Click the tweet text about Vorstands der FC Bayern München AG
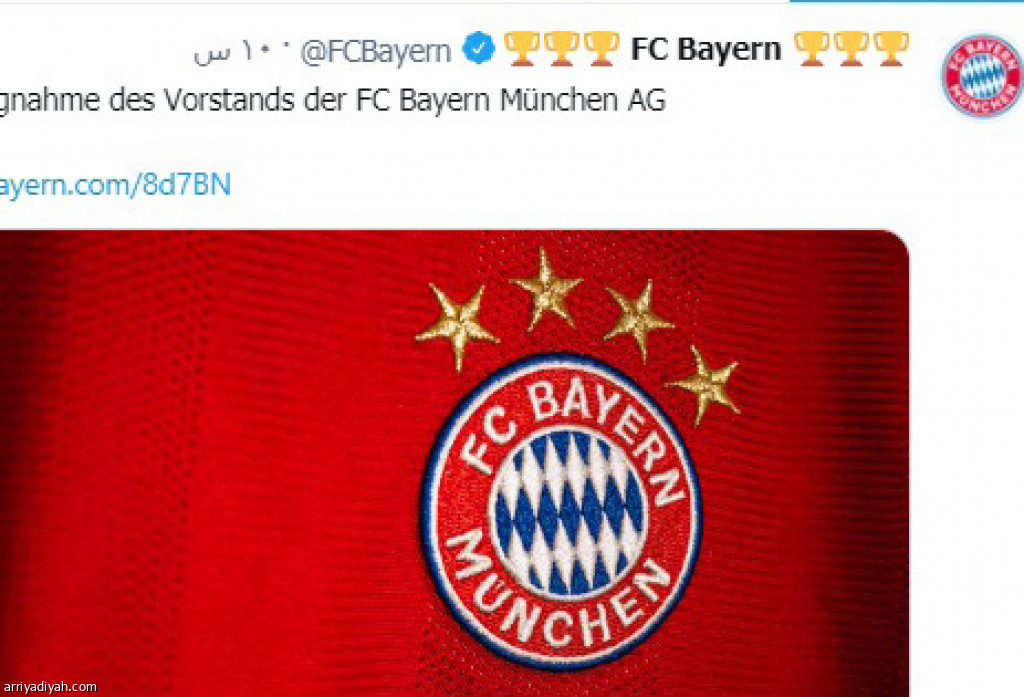1024x697 pixels. (x=332, y=101)
